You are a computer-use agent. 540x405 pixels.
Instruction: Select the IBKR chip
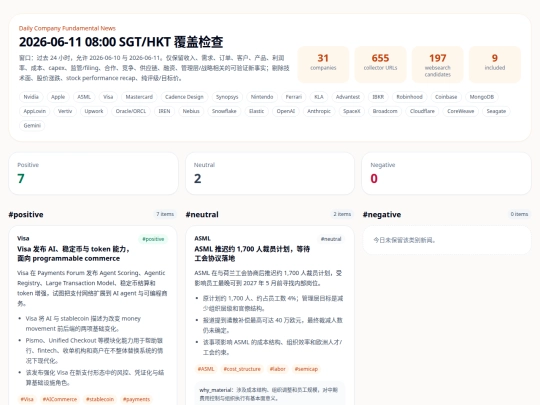pyautogui.click(x=378, y=97)
